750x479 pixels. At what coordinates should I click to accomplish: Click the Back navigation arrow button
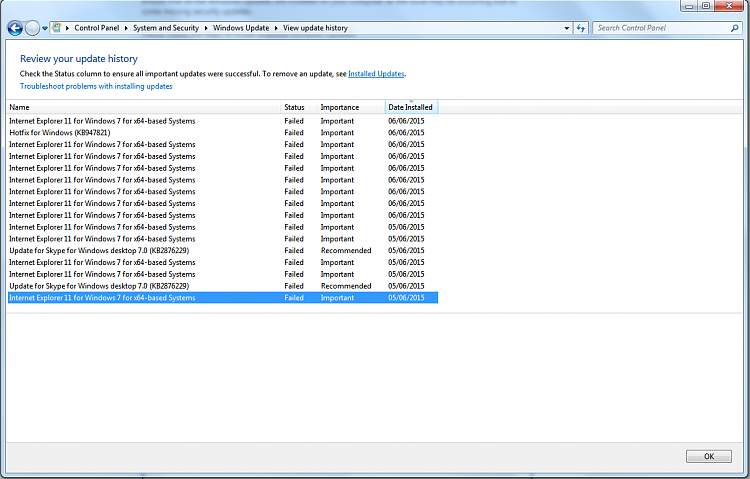(x=15, y=28)
